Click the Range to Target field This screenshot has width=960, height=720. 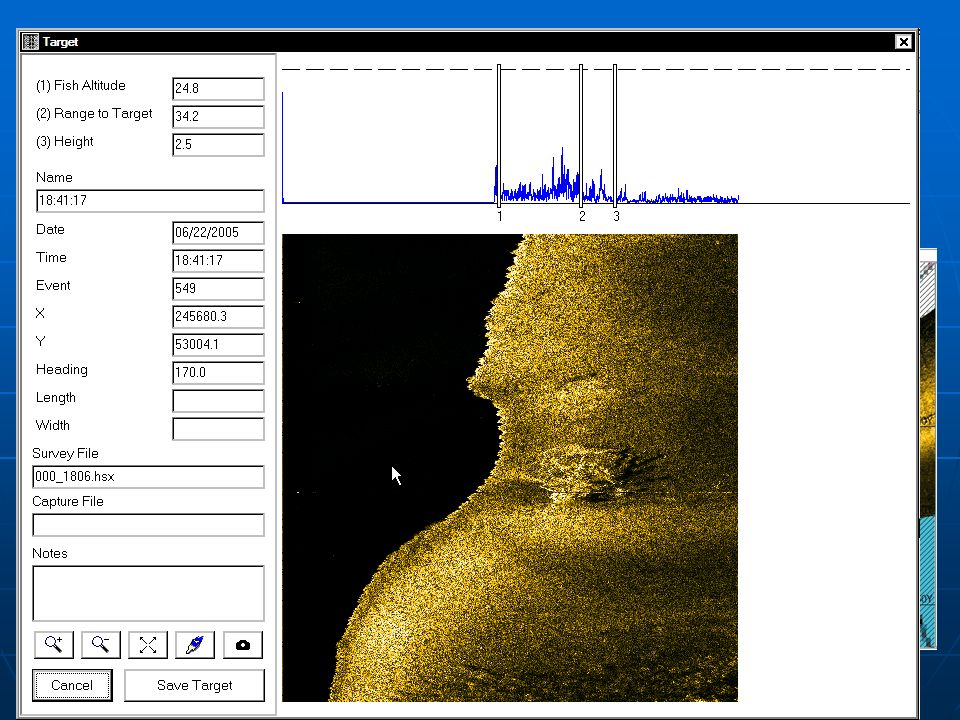[219, 116]
